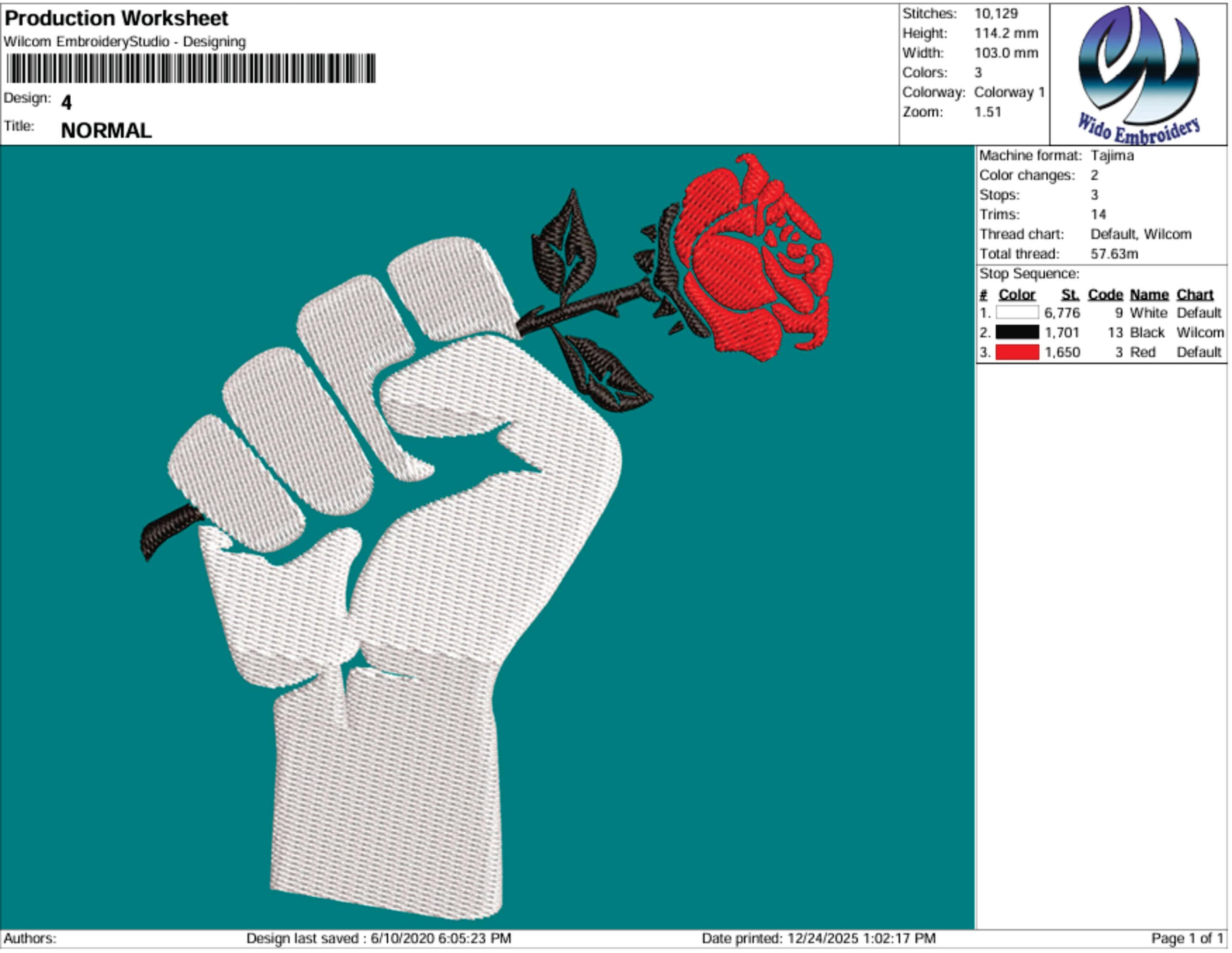The image size is (1232, 953).
Task: Click the Design last saved timestamp
Action: coord(379,939)
